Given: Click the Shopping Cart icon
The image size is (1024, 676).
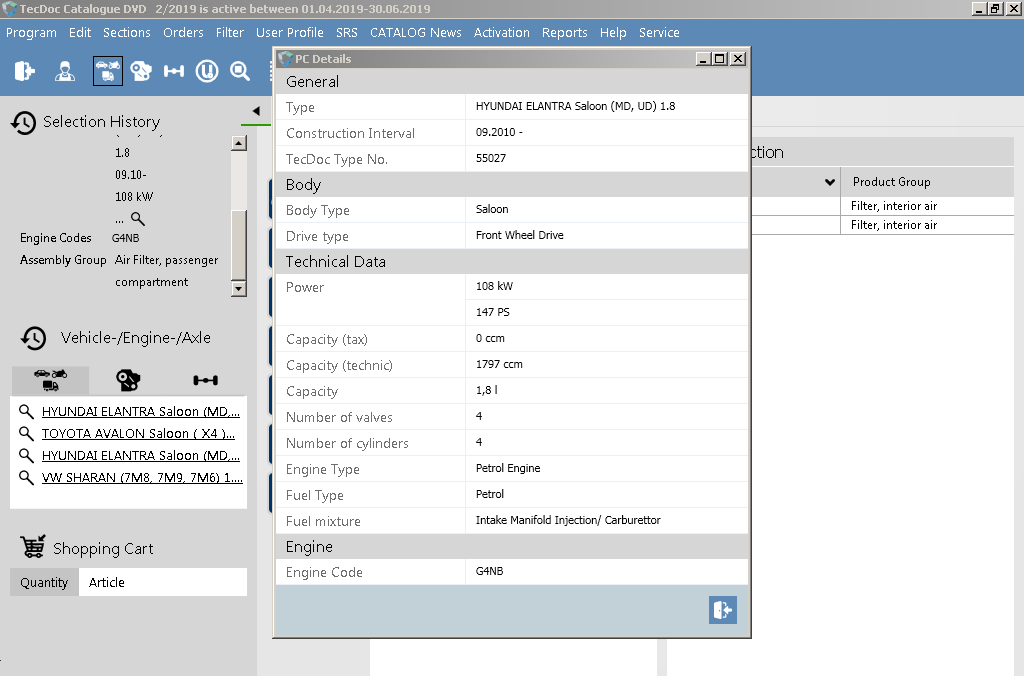Looking at the screenshot, I should click(33, 547).
